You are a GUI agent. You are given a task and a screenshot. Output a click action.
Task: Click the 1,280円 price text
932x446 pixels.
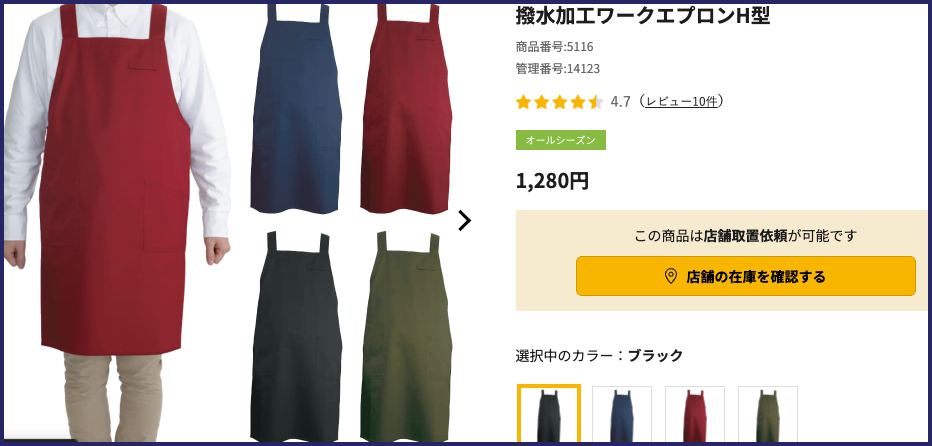(552, 181)
